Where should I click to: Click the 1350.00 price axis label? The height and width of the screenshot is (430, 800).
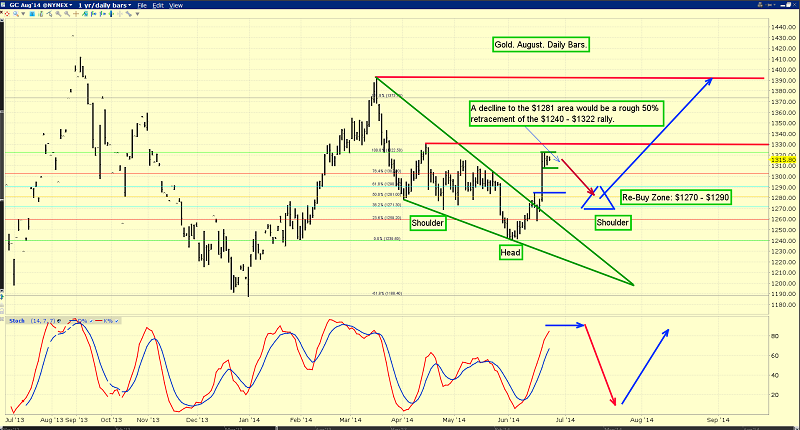click(x=785, y=123)
